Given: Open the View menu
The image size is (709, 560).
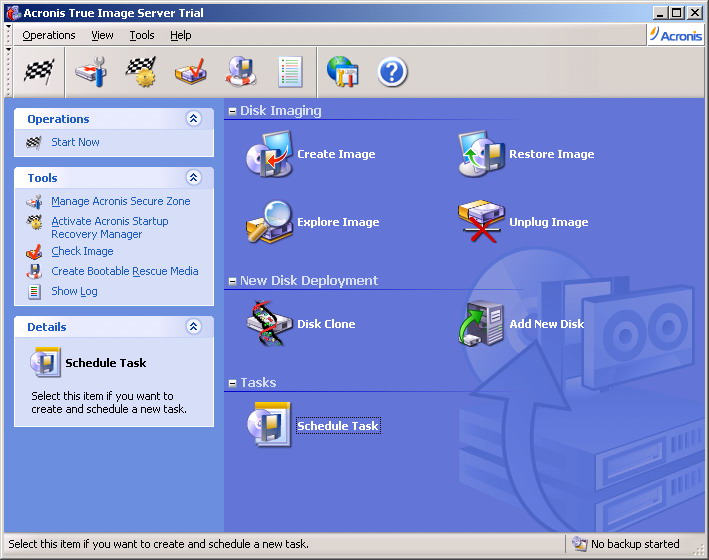Looking at the screenshot, I should coord(102,35).
